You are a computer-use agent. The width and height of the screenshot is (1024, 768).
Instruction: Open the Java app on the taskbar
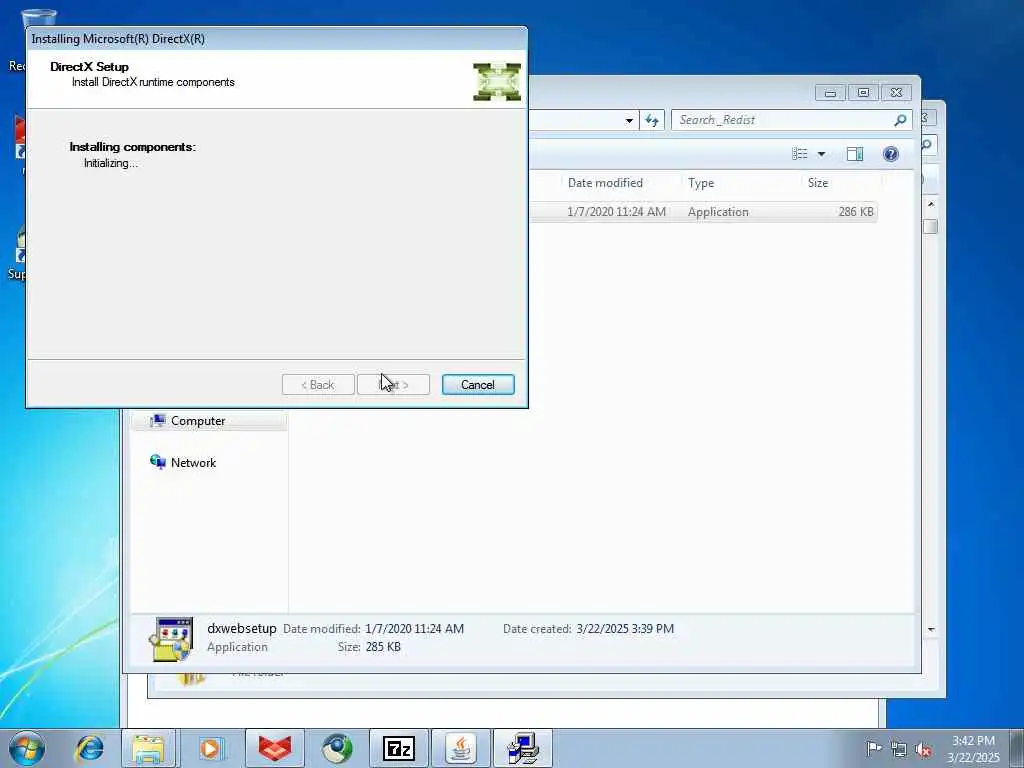point(461,748)
